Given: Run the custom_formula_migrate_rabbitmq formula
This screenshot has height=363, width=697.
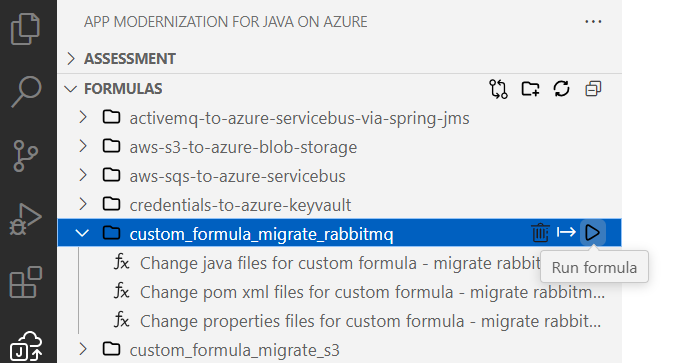Looking at the screenshot, I should [593, 232].
